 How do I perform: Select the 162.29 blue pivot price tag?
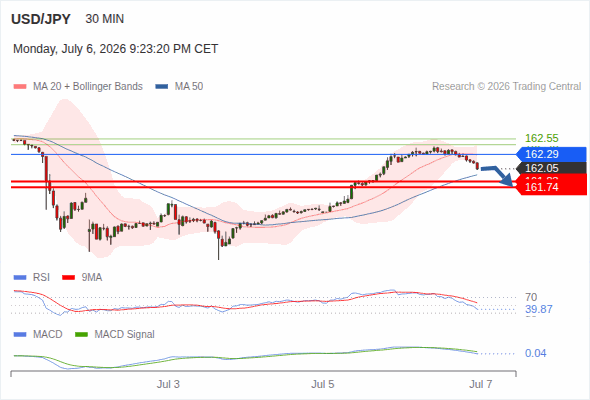[551, 154]
